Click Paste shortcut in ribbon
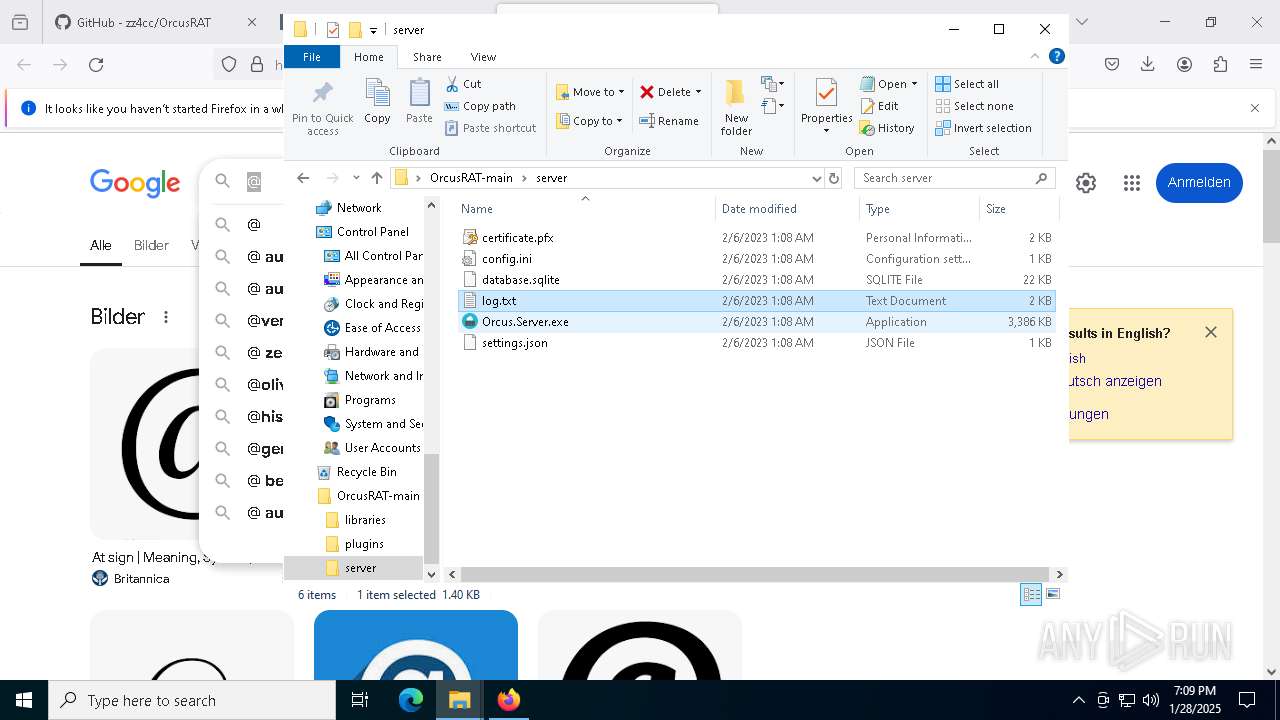1280x720 pixels. (491, 128)
